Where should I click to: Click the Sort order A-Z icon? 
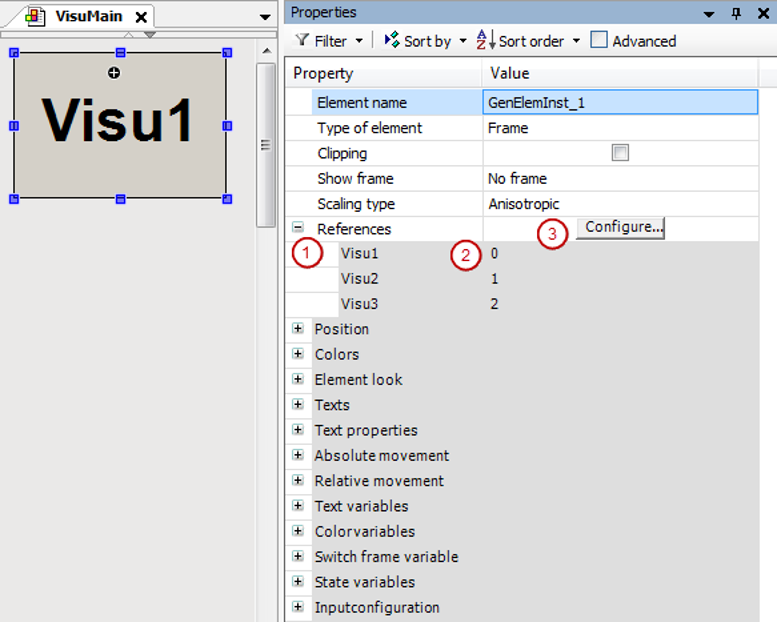485,41
